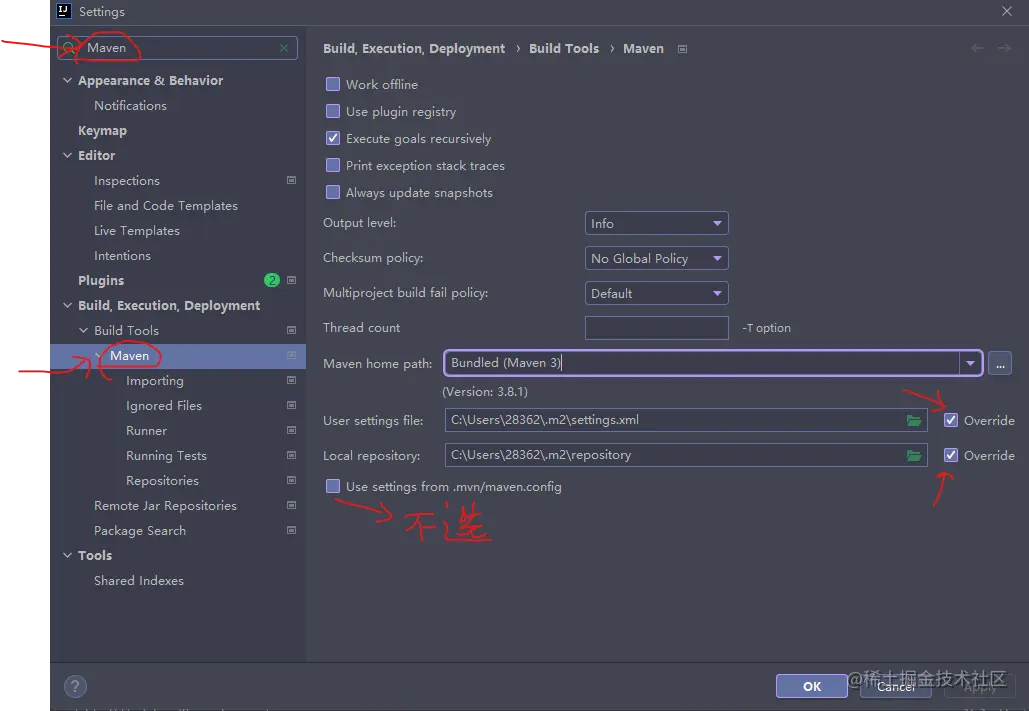The image size is (1029, 711).
Task: Enable Use plugin registry checkbox
Action: tap(333, 111)
